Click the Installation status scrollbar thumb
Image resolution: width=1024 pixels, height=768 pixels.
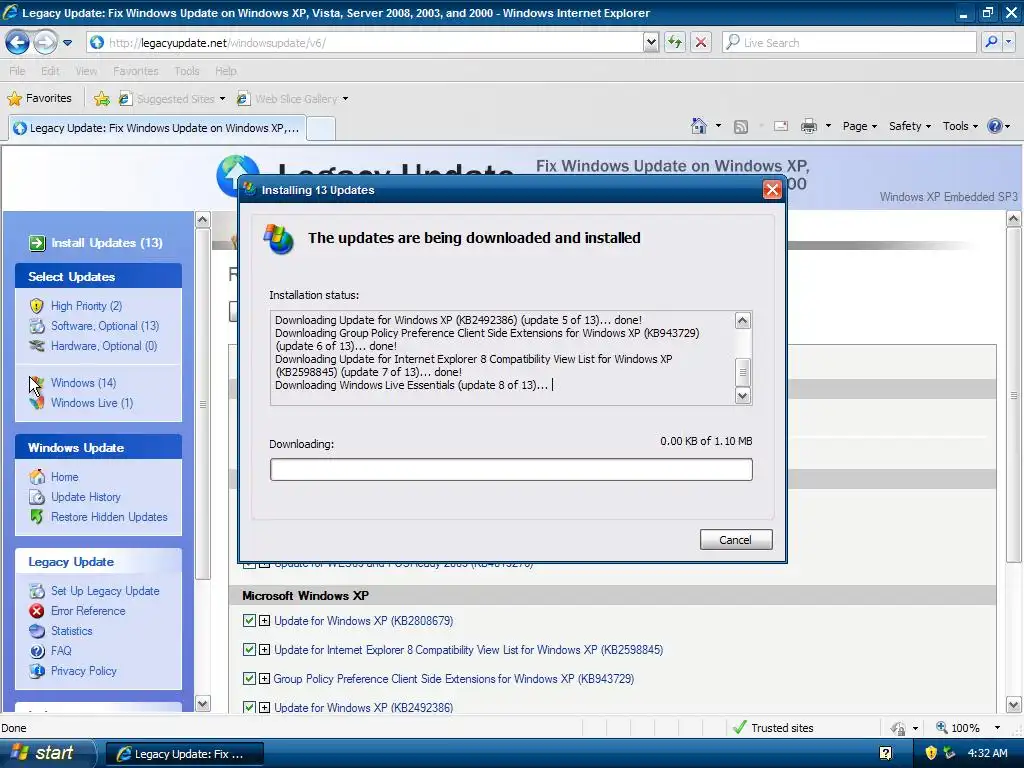pyautogui.click(x=743, y=372)
